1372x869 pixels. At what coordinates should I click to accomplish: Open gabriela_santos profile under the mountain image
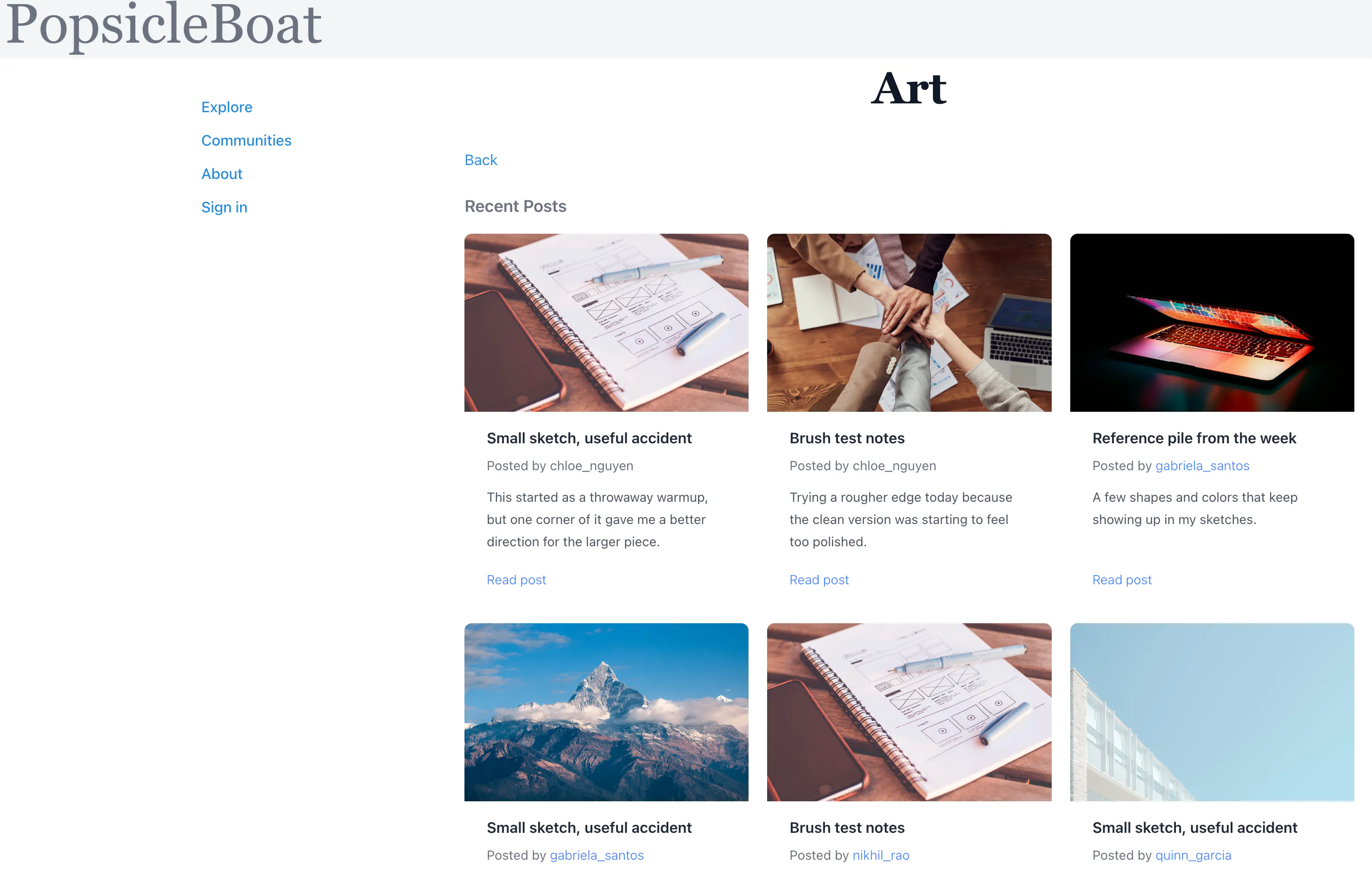(x=597, y=855)
